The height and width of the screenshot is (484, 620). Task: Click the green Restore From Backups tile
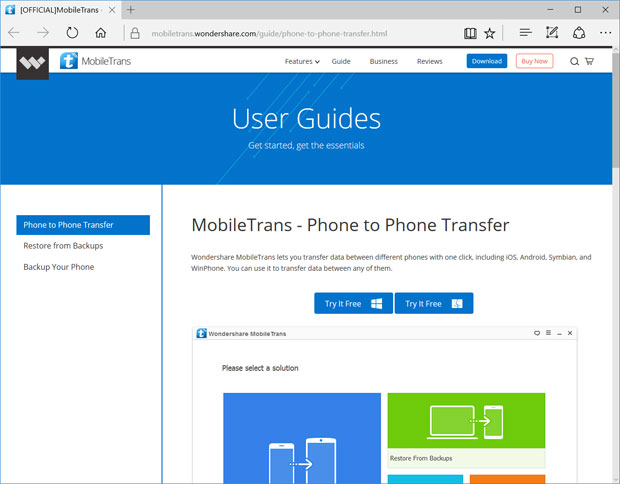pos(466,430)
